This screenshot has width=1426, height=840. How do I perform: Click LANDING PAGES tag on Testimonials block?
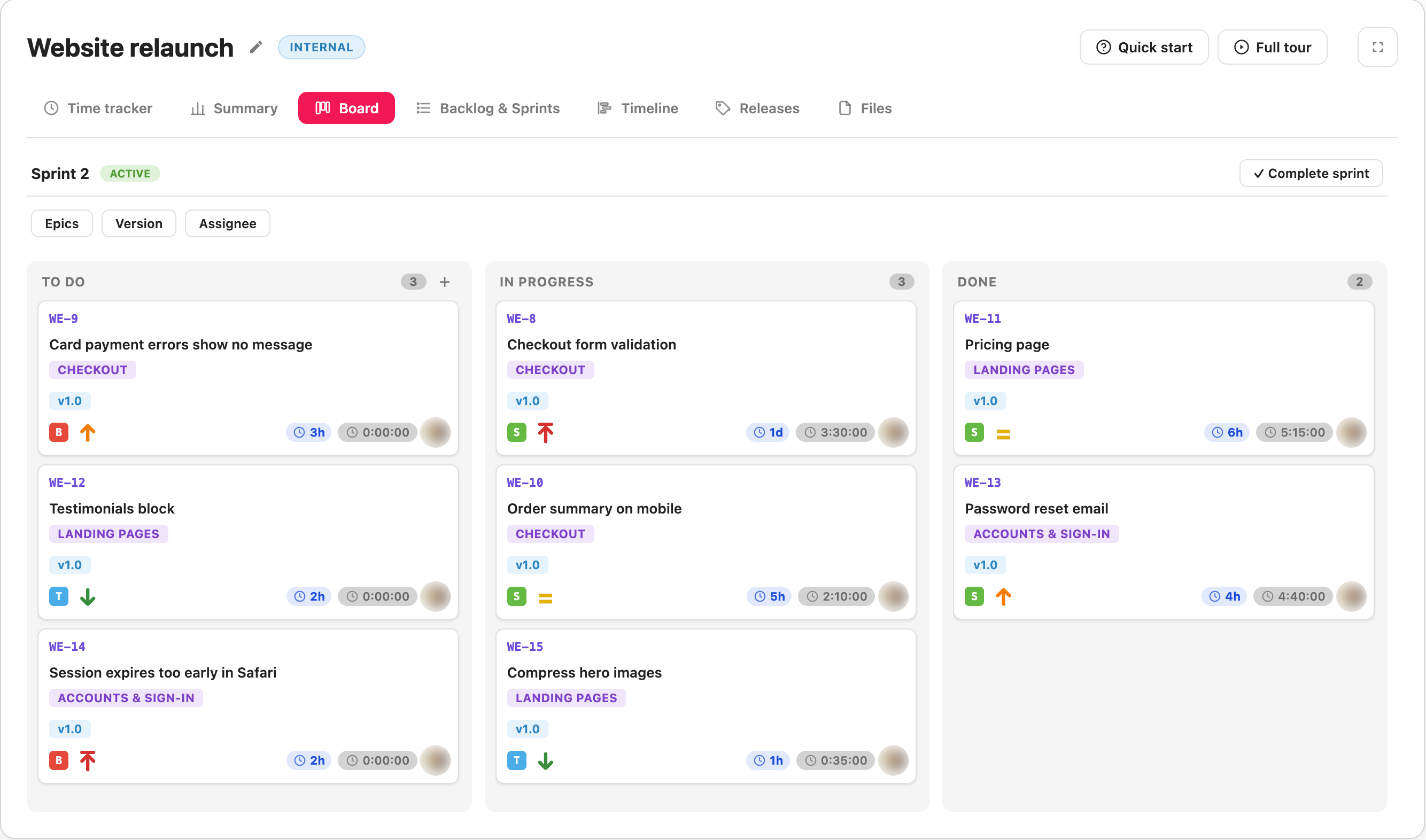(x=108, y=534)
